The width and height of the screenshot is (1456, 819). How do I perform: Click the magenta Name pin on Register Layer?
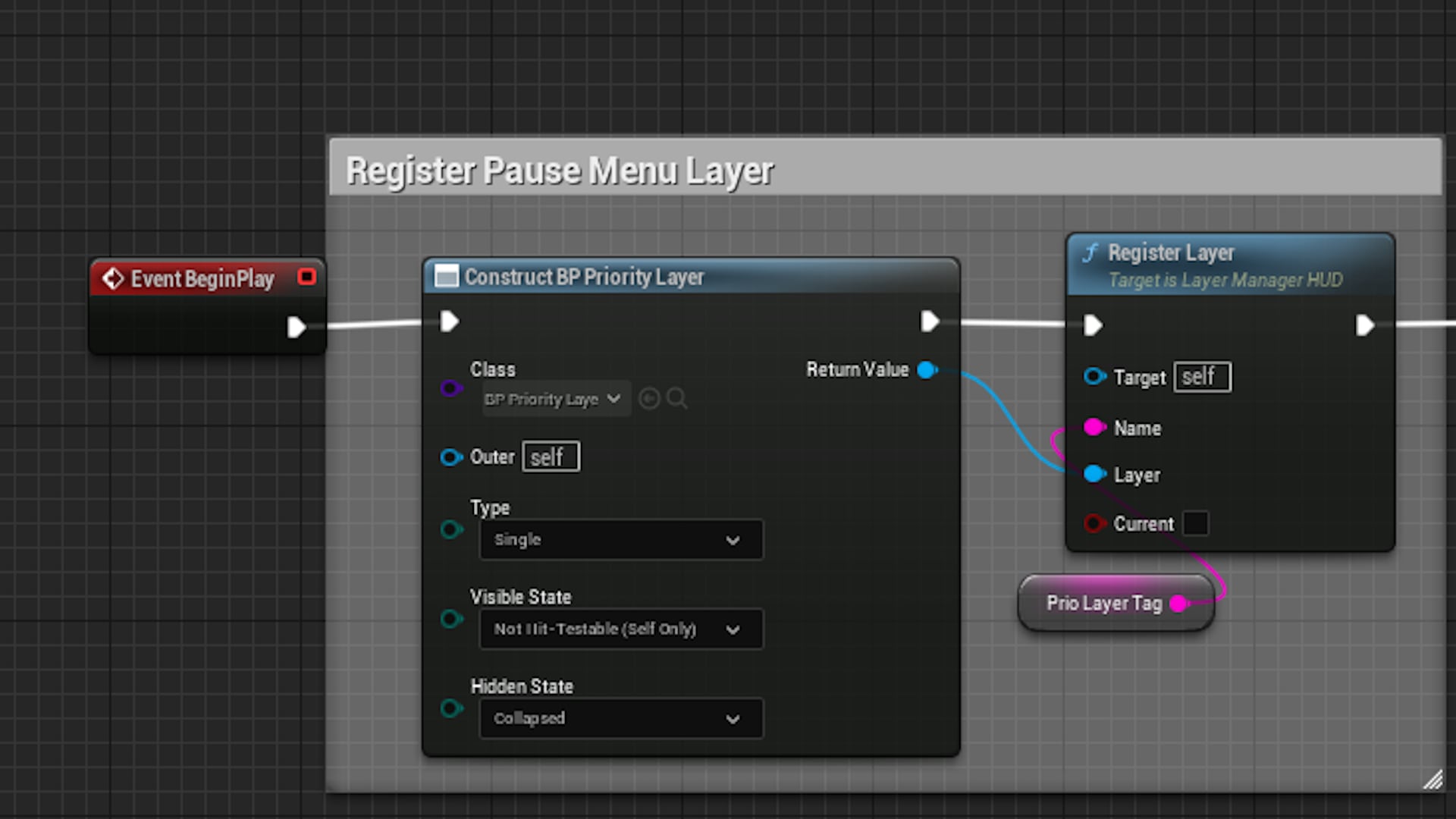[1094, 427]
